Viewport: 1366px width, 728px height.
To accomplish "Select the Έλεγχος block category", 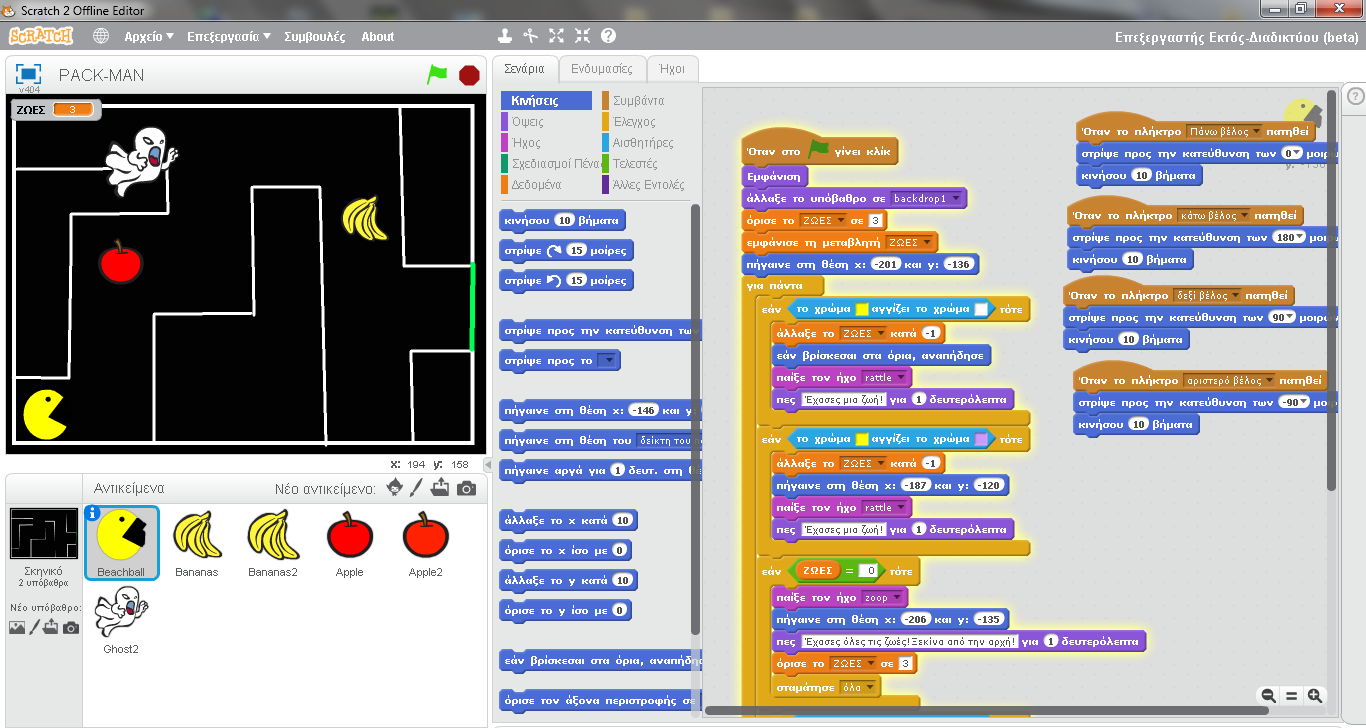I will click(646, 122).
